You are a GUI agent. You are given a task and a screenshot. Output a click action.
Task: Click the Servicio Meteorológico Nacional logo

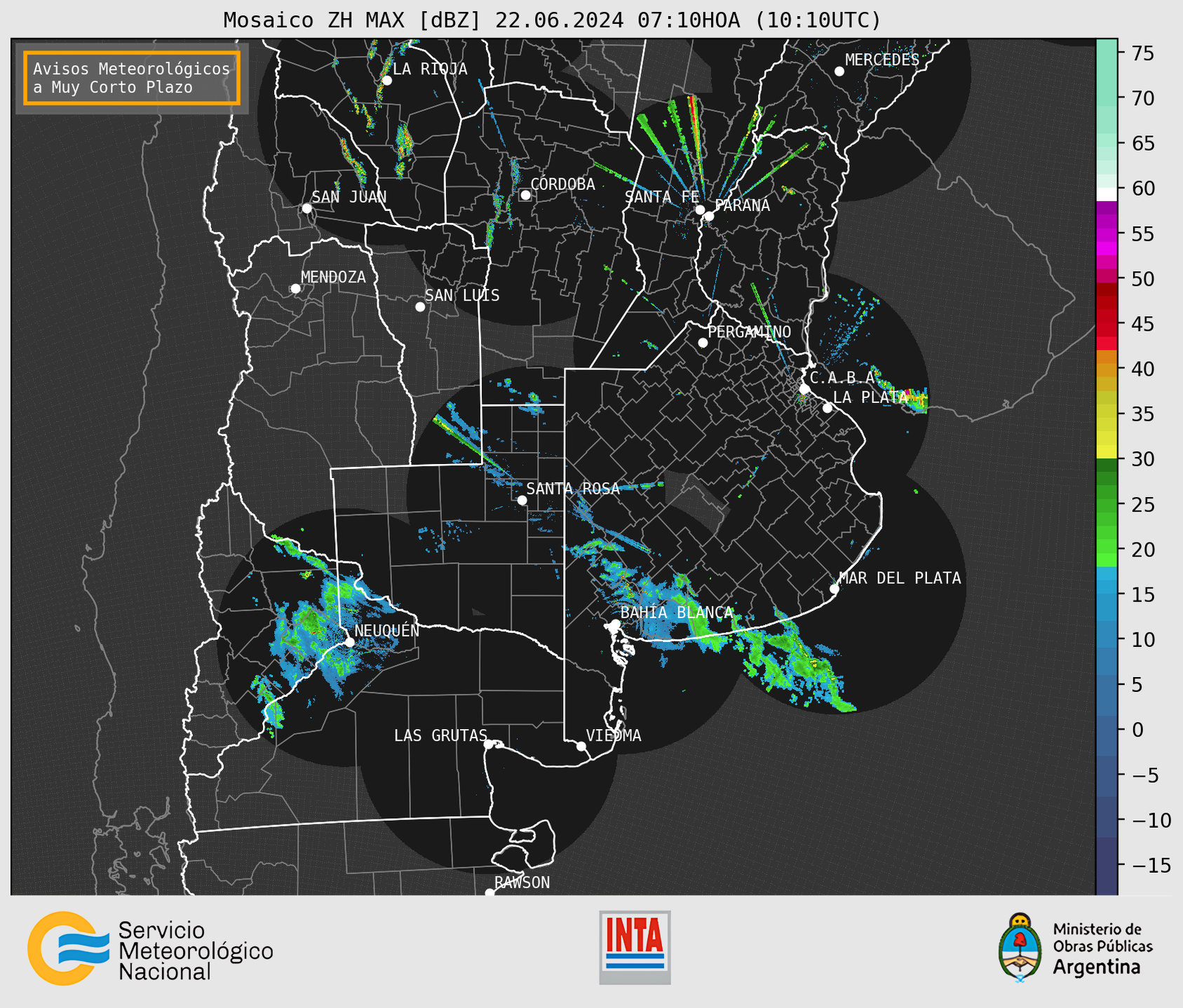150,948
